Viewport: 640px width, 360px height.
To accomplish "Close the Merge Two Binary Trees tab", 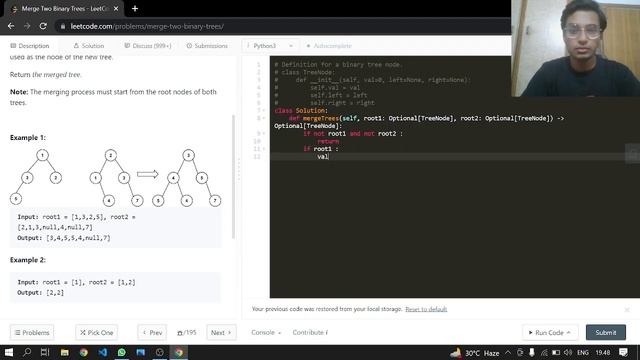I will click(116, 9).
